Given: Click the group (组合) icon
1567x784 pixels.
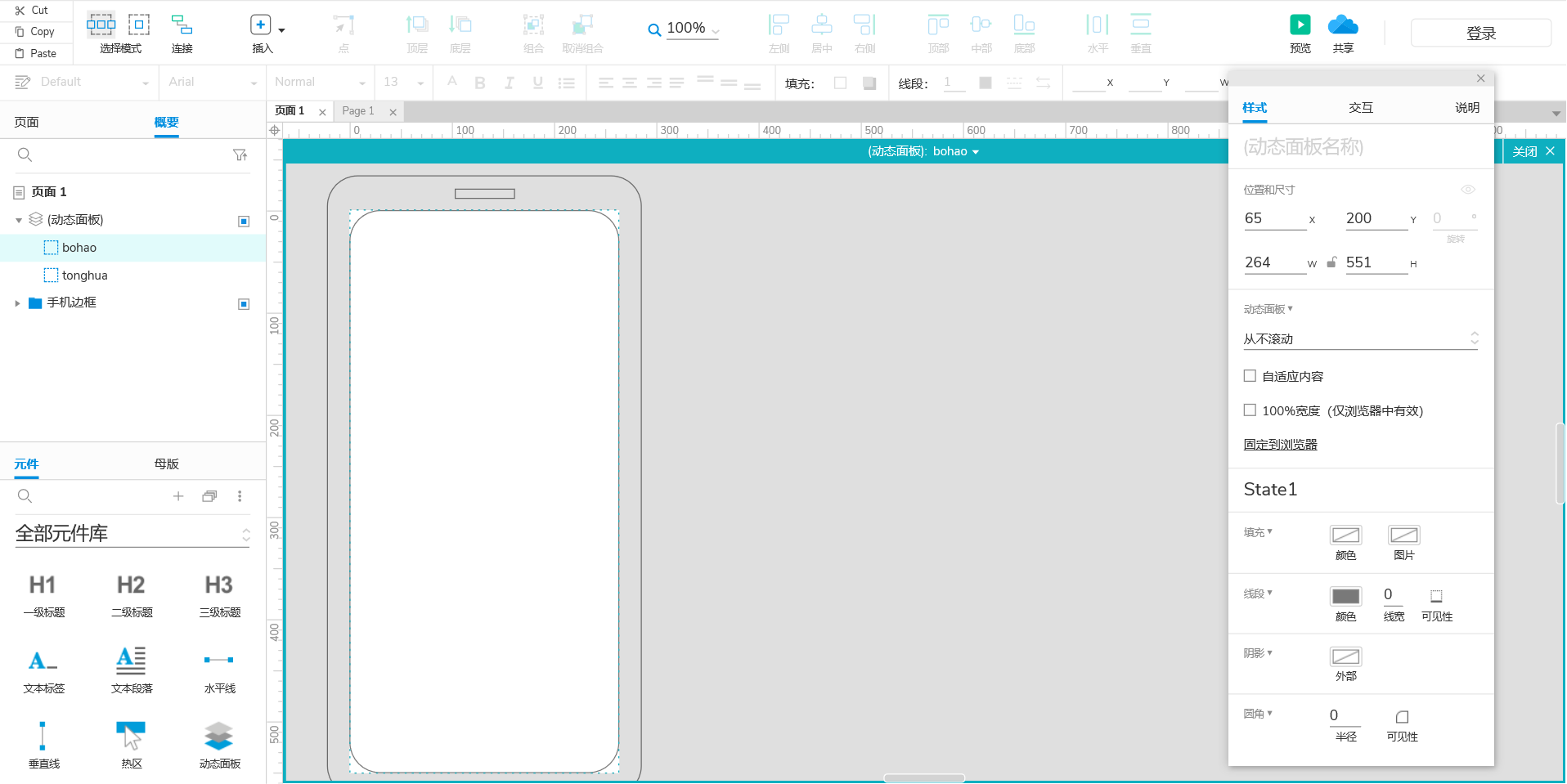Looking at the screenshot, I should [534, 25].
